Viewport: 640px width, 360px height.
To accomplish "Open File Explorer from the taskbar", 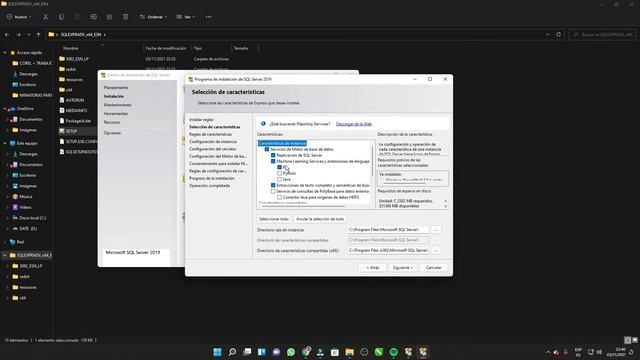I will click(349, 352).
